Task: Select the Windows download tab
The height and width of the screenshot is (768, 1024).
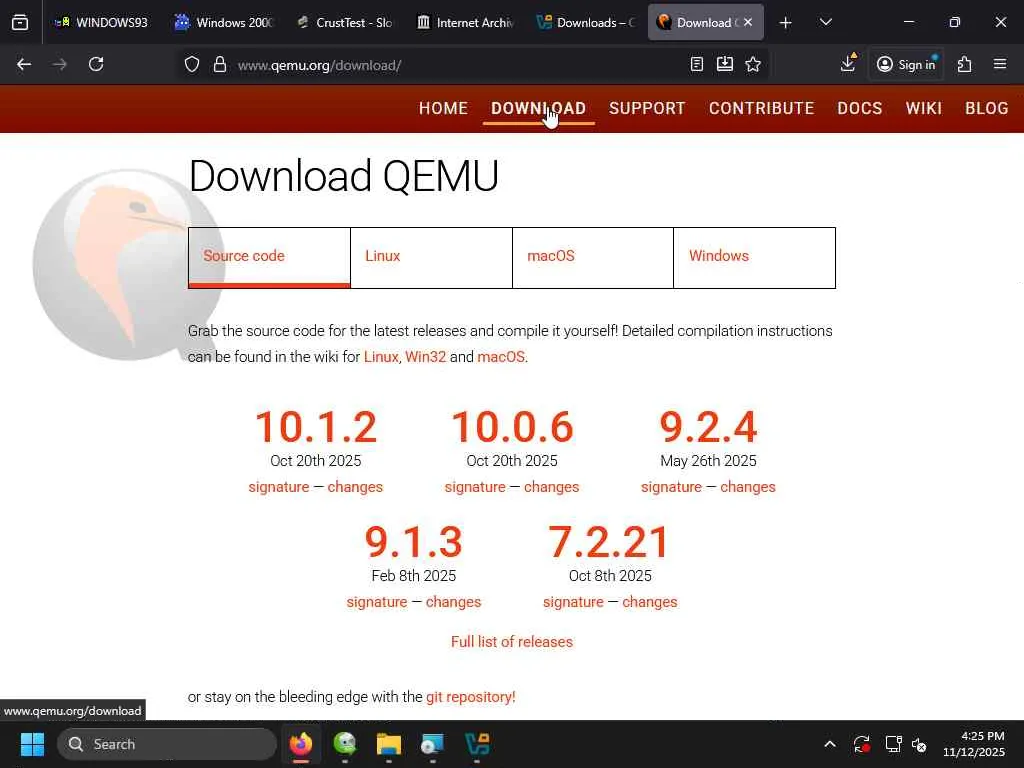Action: (754, 257)
